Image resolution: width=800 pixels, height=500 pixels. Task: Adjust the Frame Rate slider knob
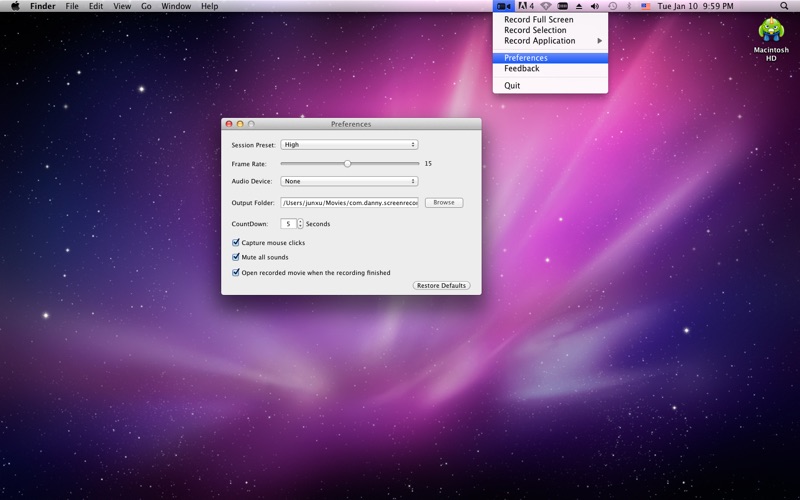(347, 163)
